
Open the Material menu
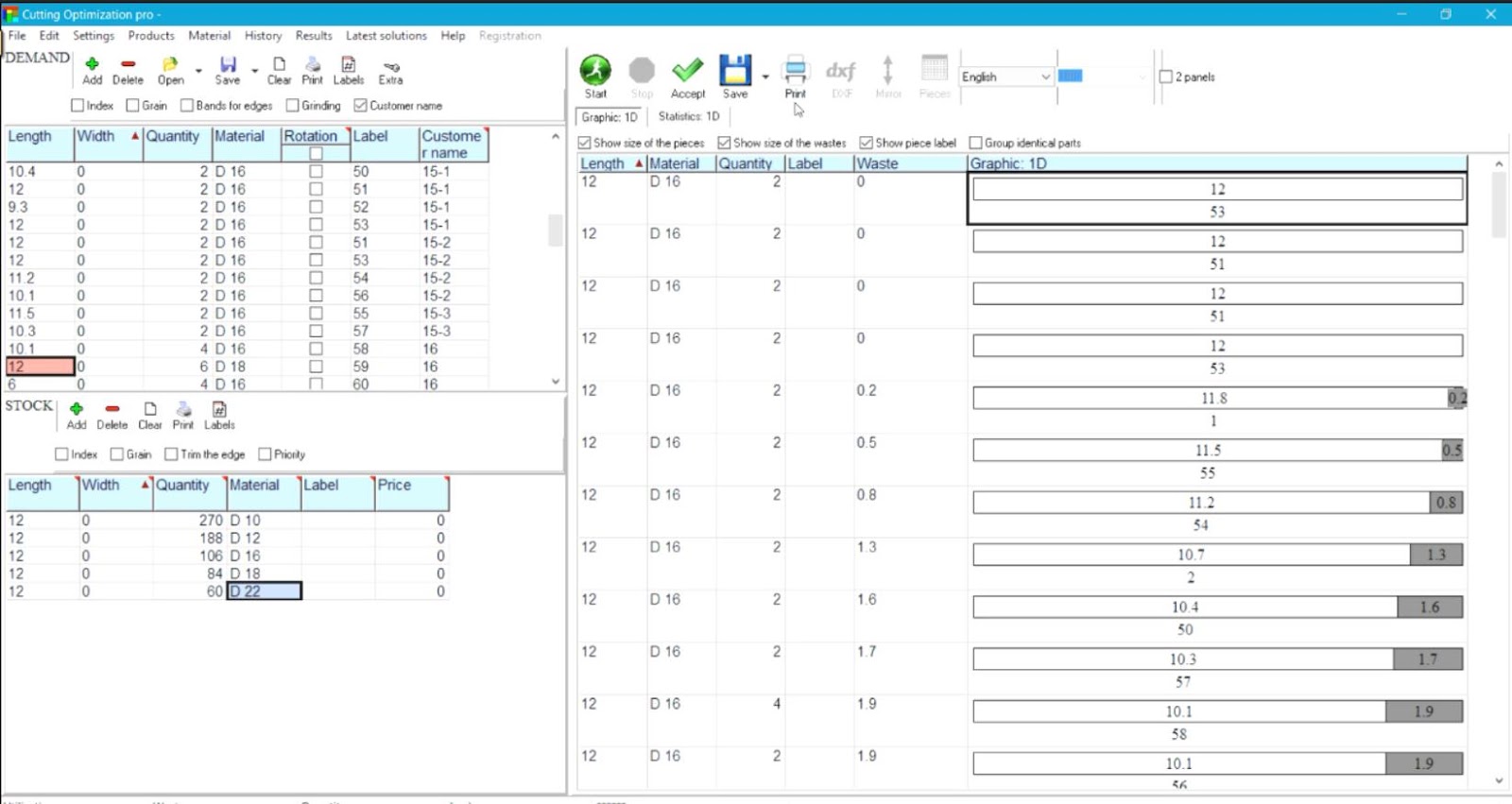(x=209, y=36)
